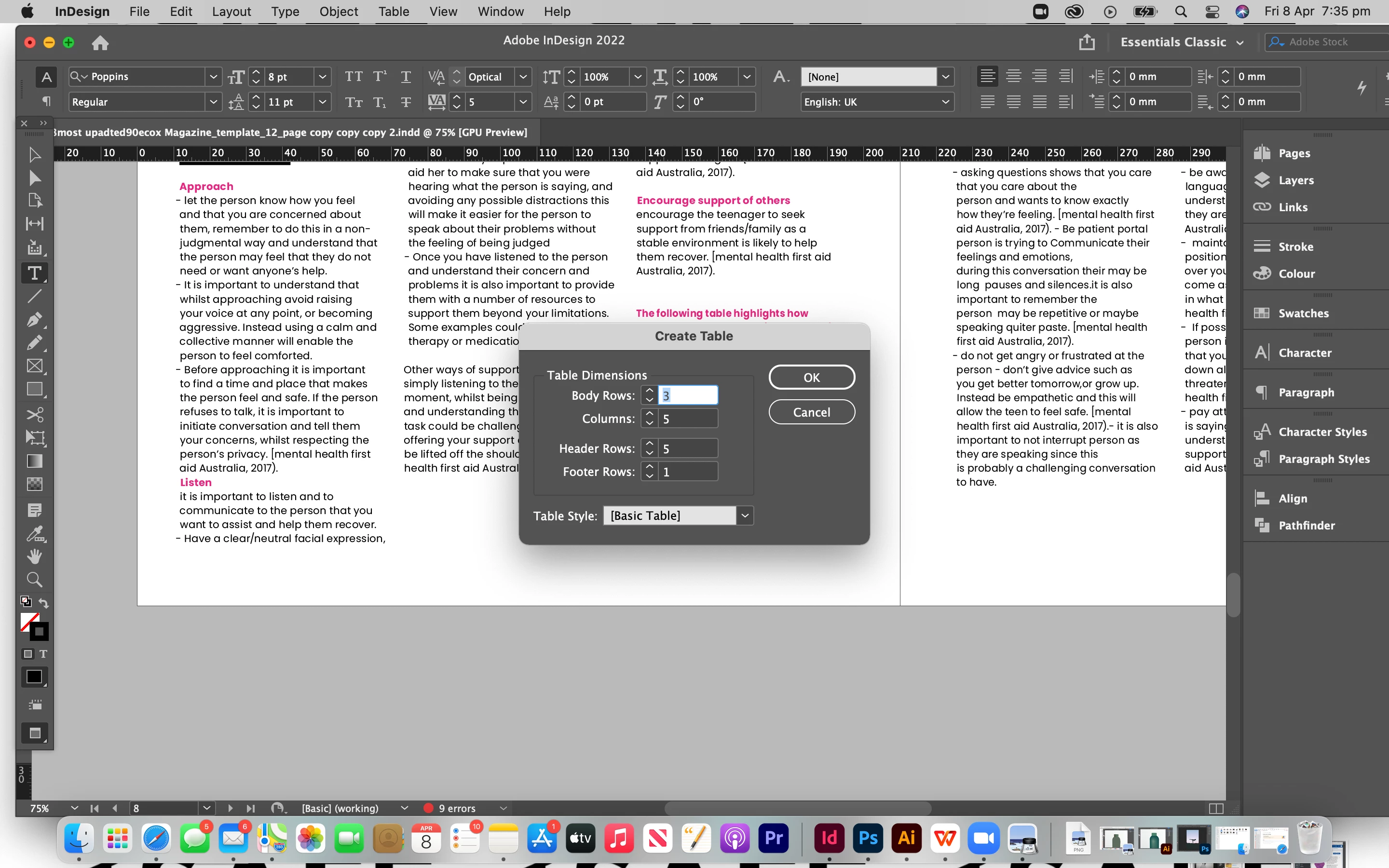The image size is (1389, 868).
Task: Expand the Table Style dropdown
Action: 745,515
